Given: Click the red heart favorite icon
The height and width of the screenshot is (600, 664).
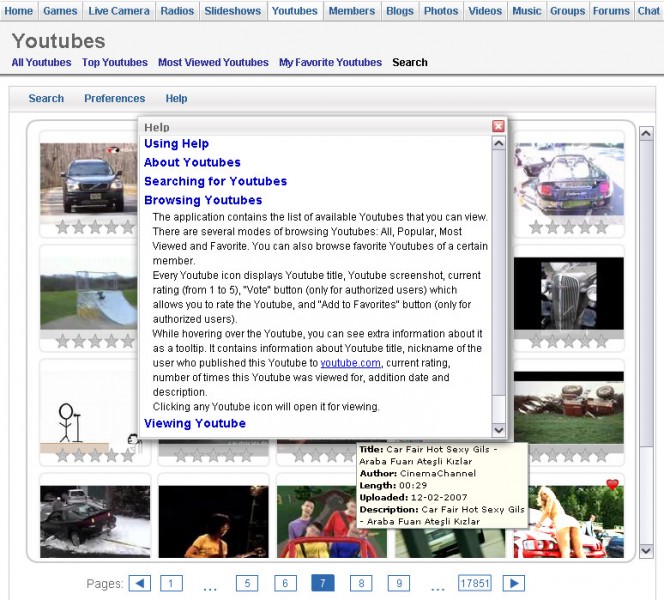Looking at the screenshot, I should pyautogui.click(x=612, y=484).
